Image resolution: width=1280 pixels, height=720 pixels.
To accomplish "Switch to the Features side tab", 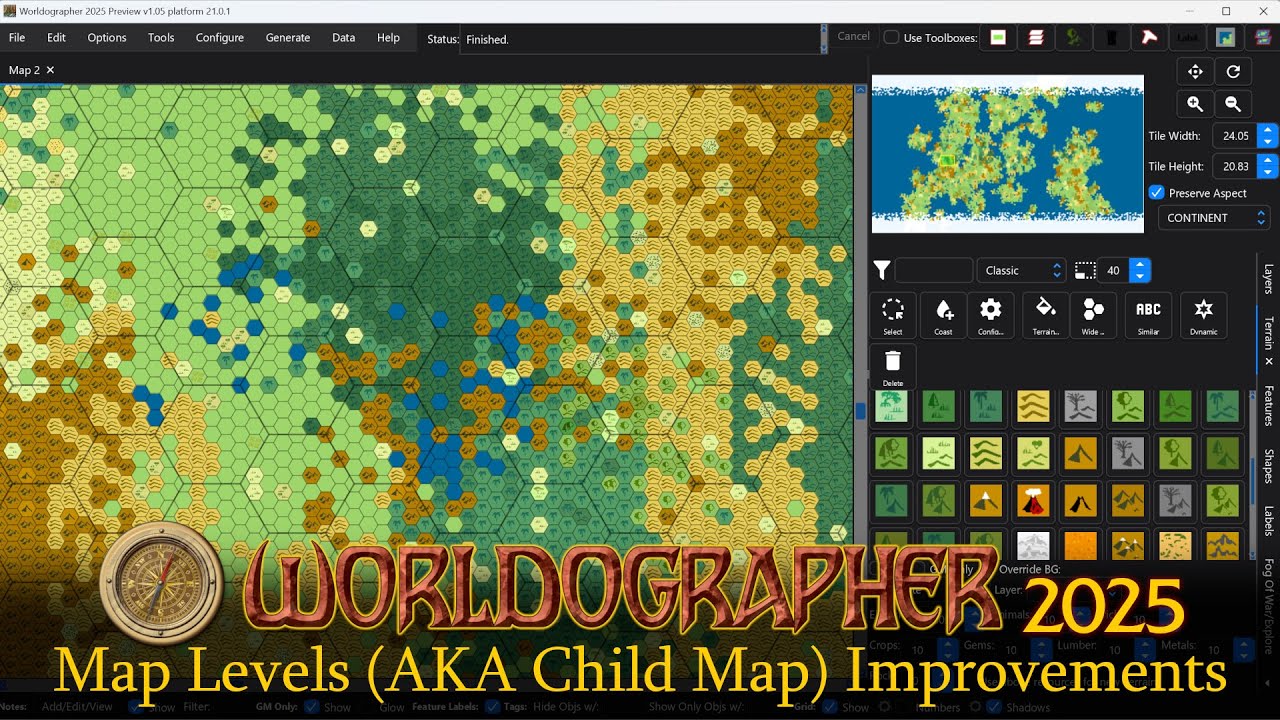I will [1268, 406].
